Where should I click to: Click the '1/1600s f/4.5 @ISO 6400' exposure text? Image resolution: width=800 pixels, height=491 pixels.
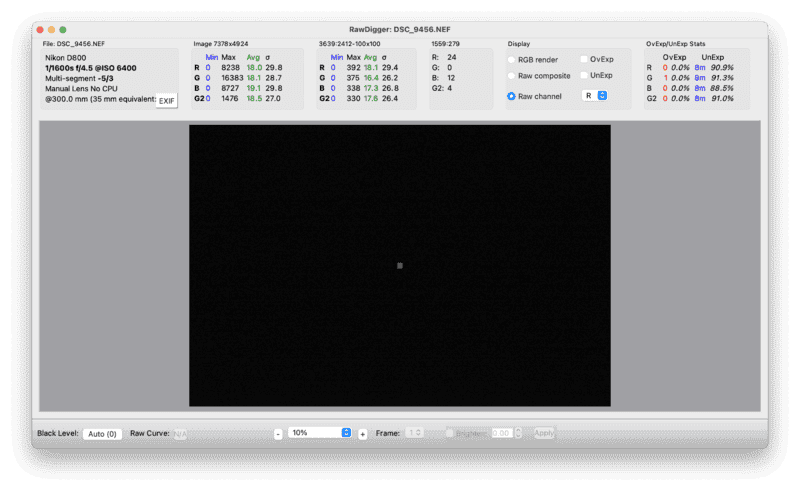(90, 68)
